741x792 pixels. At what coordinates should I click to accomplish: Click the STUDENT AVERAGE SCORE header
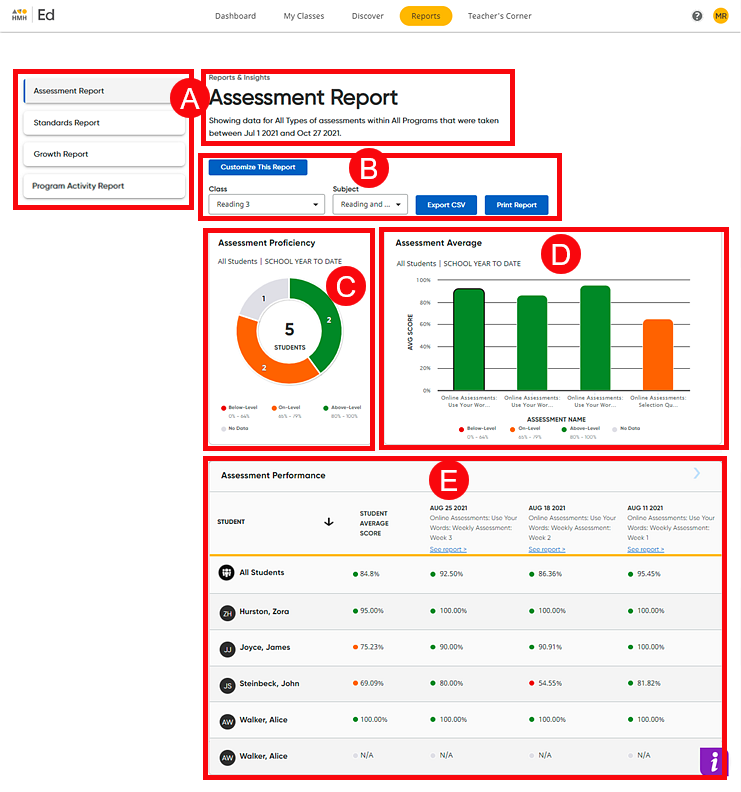[374, 523]
